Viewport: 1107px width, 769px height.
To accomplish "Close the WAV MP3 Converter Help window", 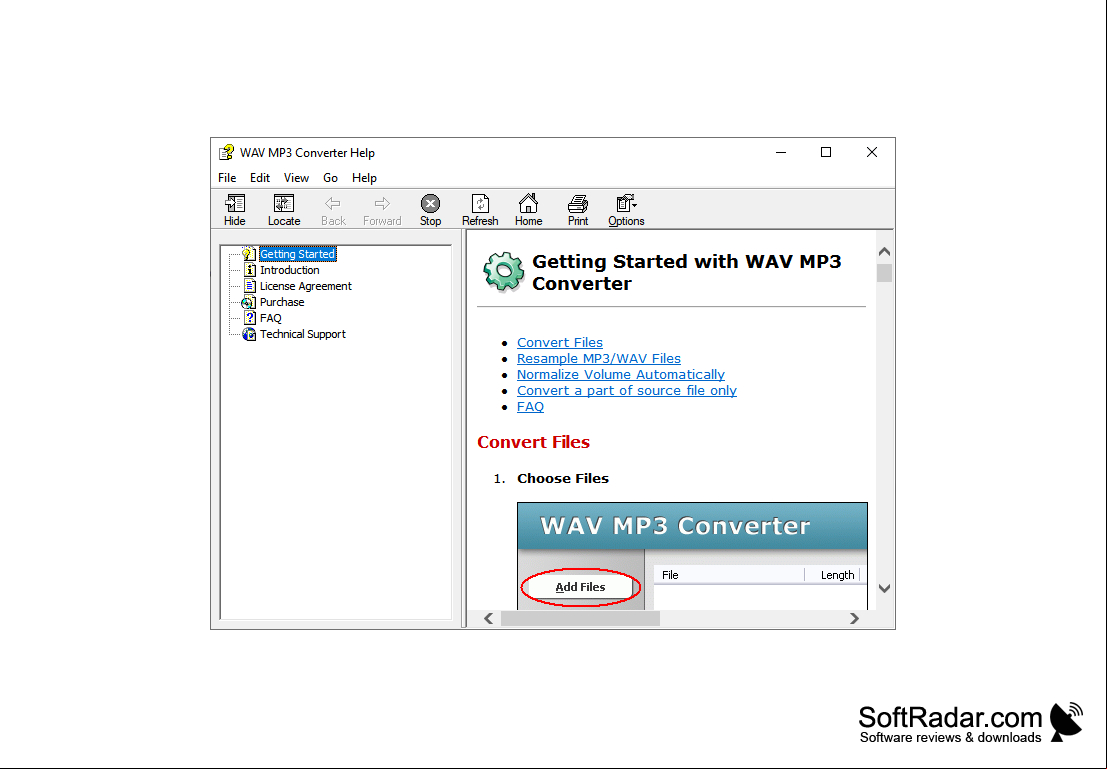I will [872, 153].
